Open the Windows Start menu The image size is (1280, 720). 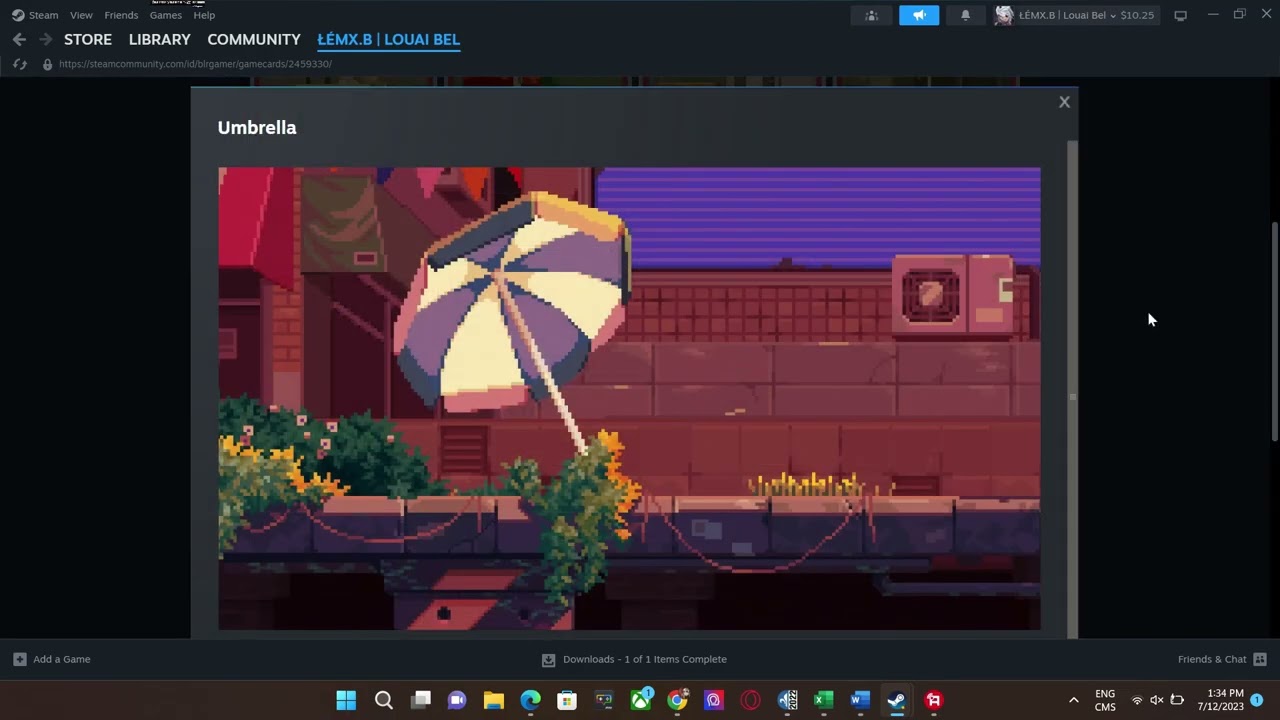point(346,700)
